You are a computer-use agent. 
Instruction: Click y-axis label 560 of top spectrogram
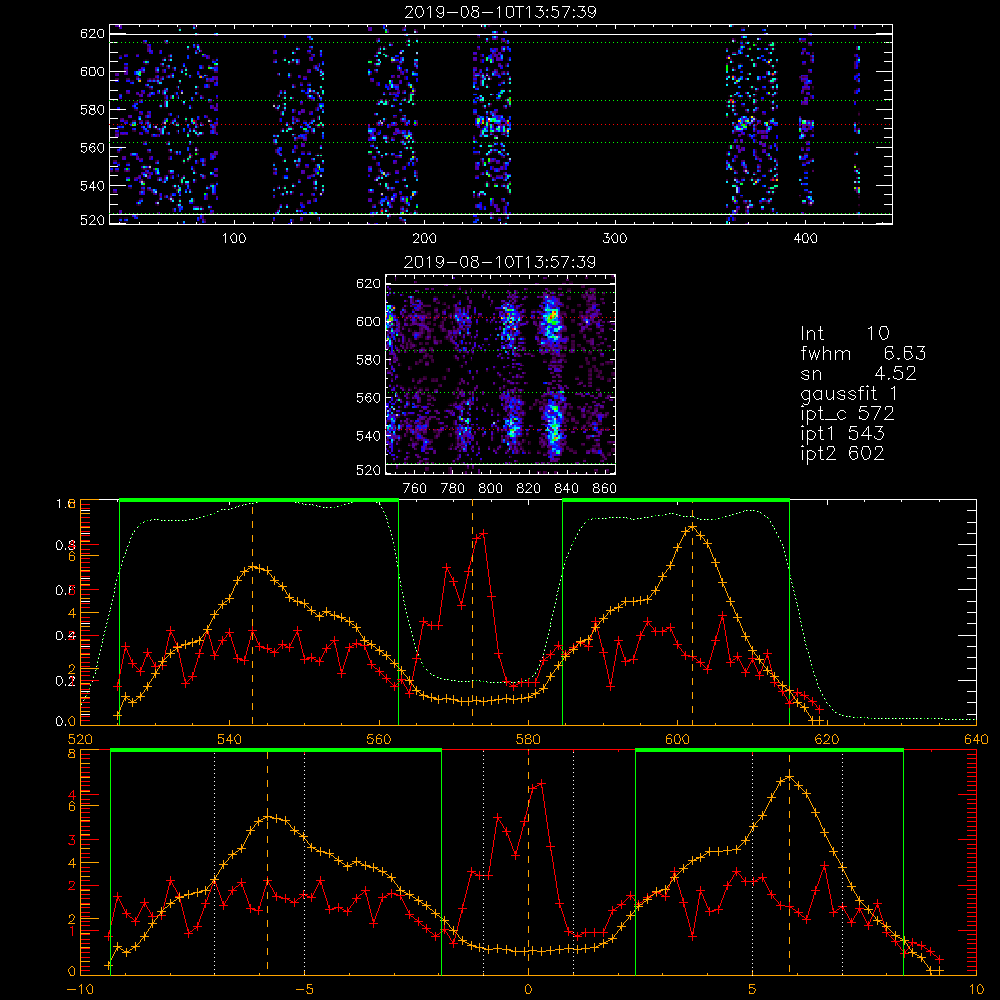(x=92, y=148)
